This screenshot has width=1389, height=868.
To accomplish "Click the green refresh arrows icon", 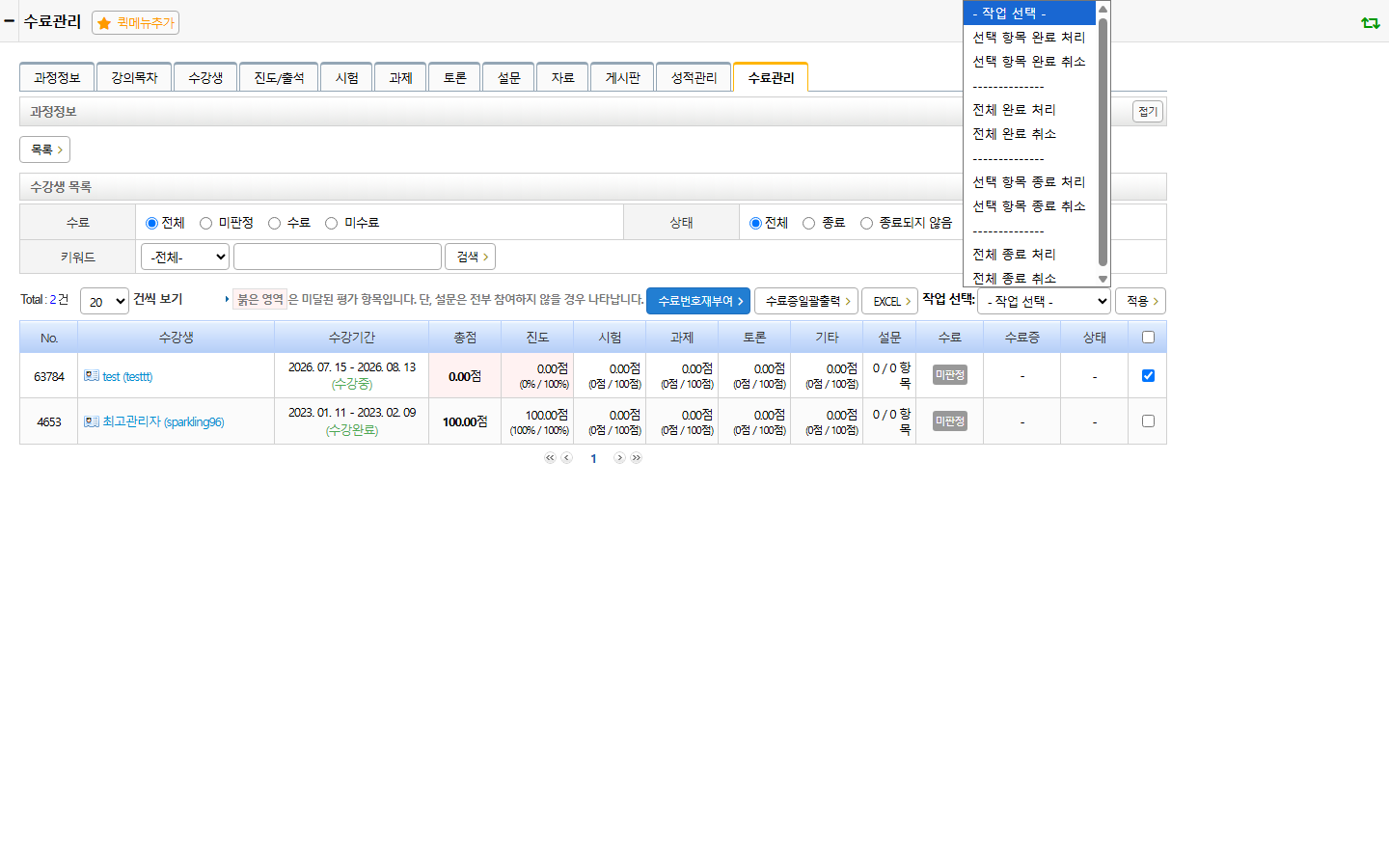I will tap(1370, 22).
